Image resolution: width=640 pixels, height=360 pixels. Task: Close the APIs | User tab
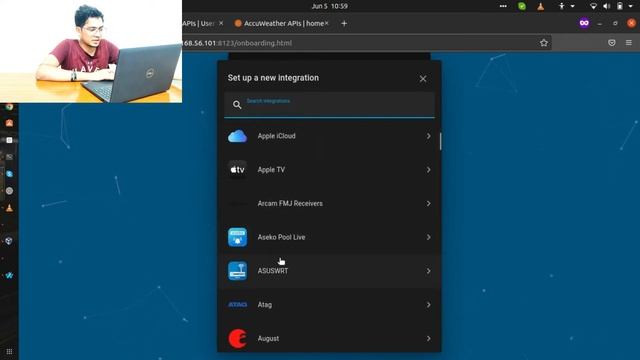tap(221, 24)
